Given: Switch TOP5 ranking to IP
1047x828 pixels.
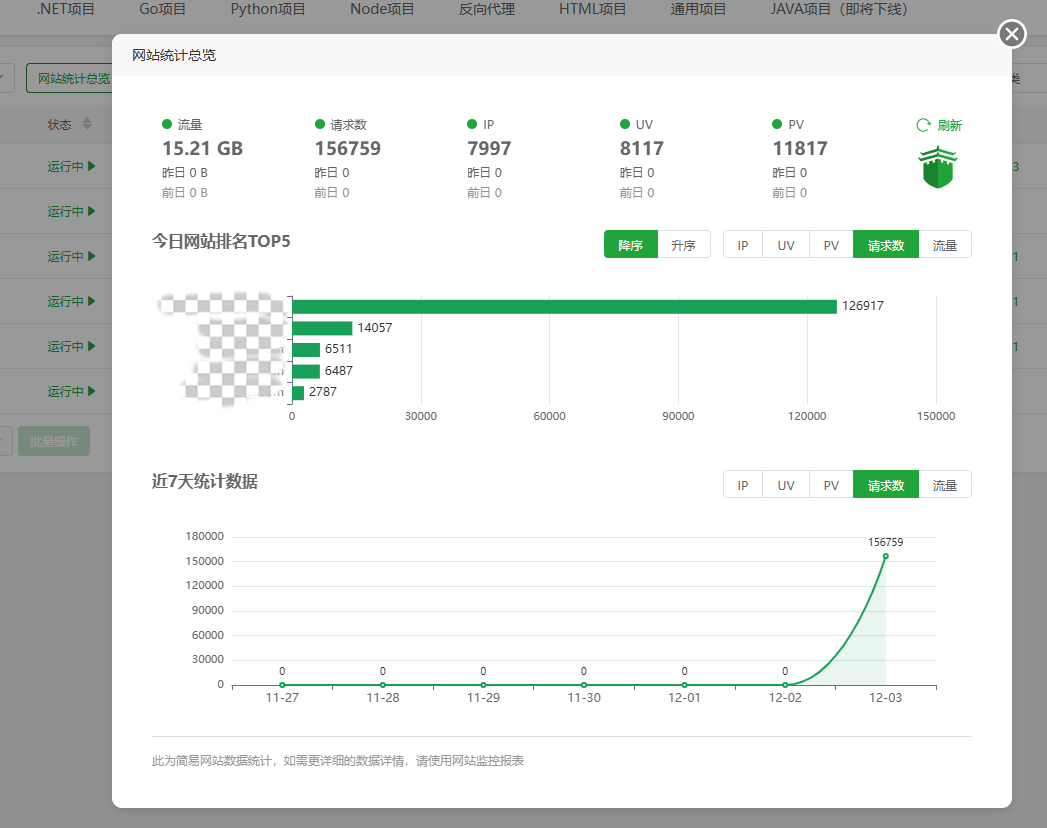Looking at the screenshot, I should coord(743,245).
